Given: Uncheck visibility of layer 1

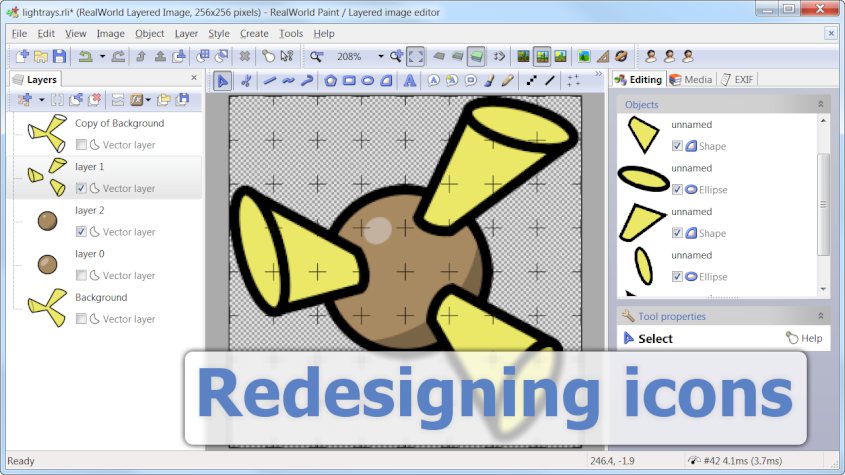Looking at the screenshot, I should pyautogui.click(x=81, y=188).
